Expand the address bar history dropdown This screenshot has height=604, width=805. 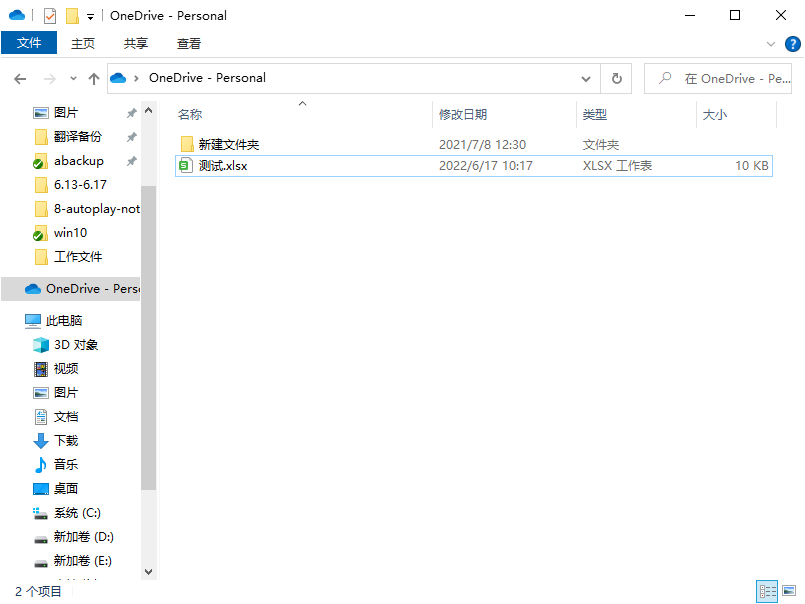586,79
